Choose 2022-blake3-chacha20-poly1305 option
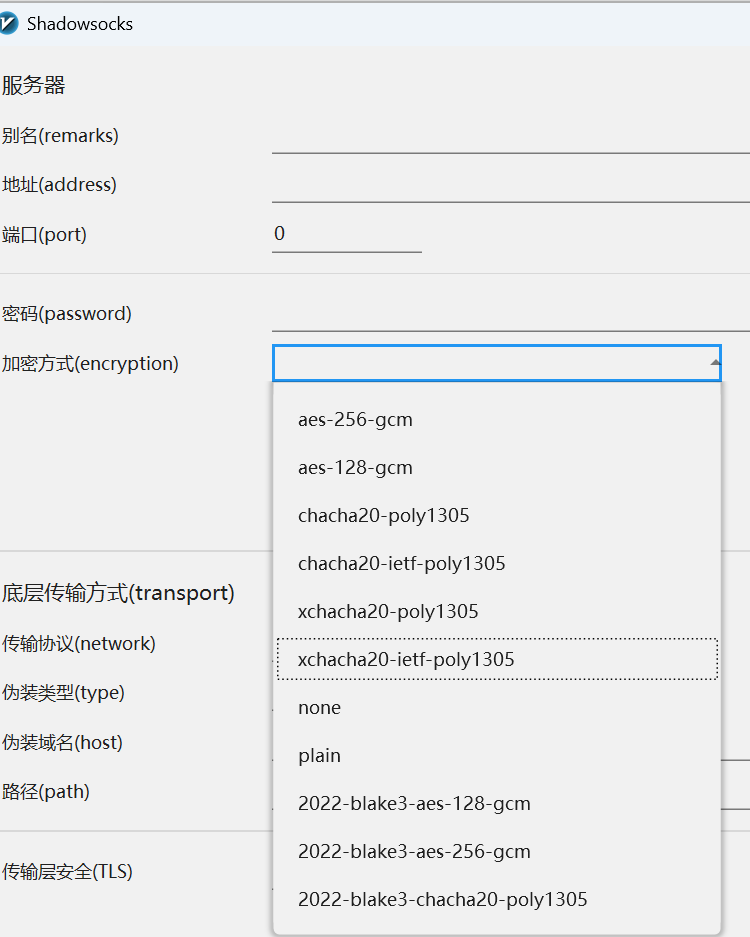 pyautogui.click(x=497, y=899)
